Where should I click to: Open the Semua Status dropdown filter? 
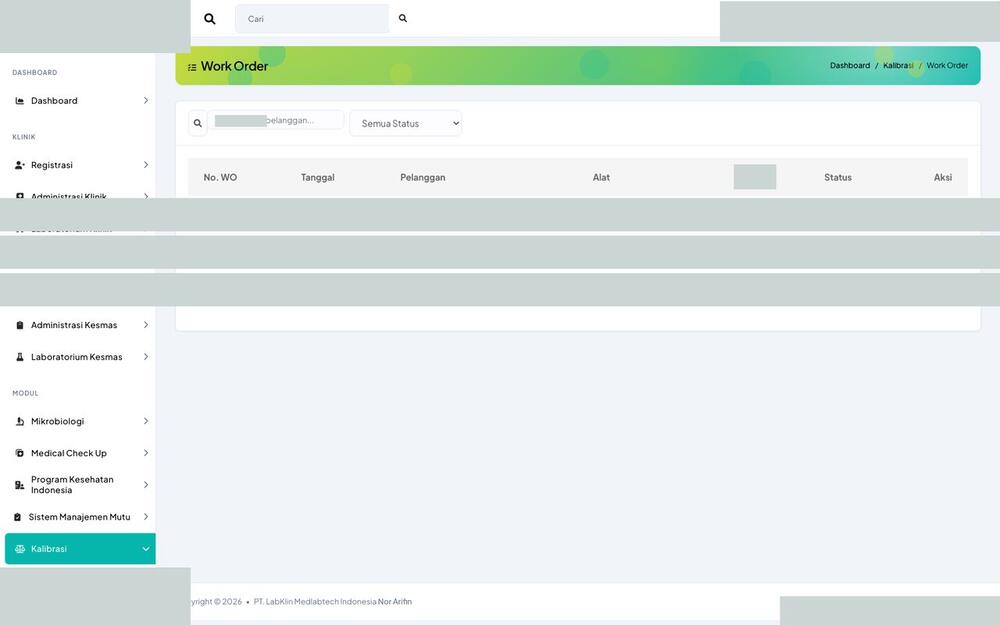[406, 124]
